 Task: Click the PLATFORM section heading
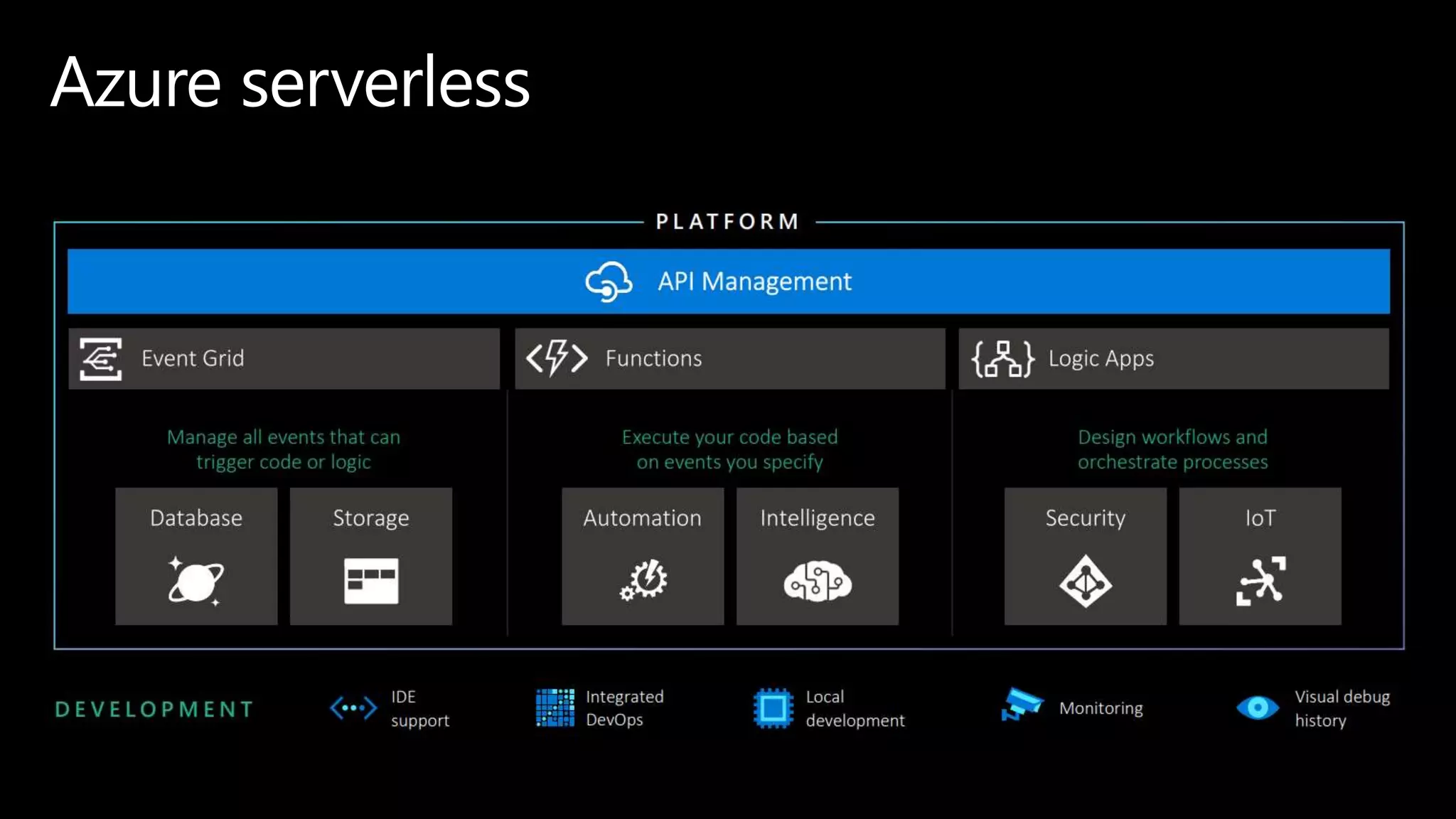tap(727, 222)
